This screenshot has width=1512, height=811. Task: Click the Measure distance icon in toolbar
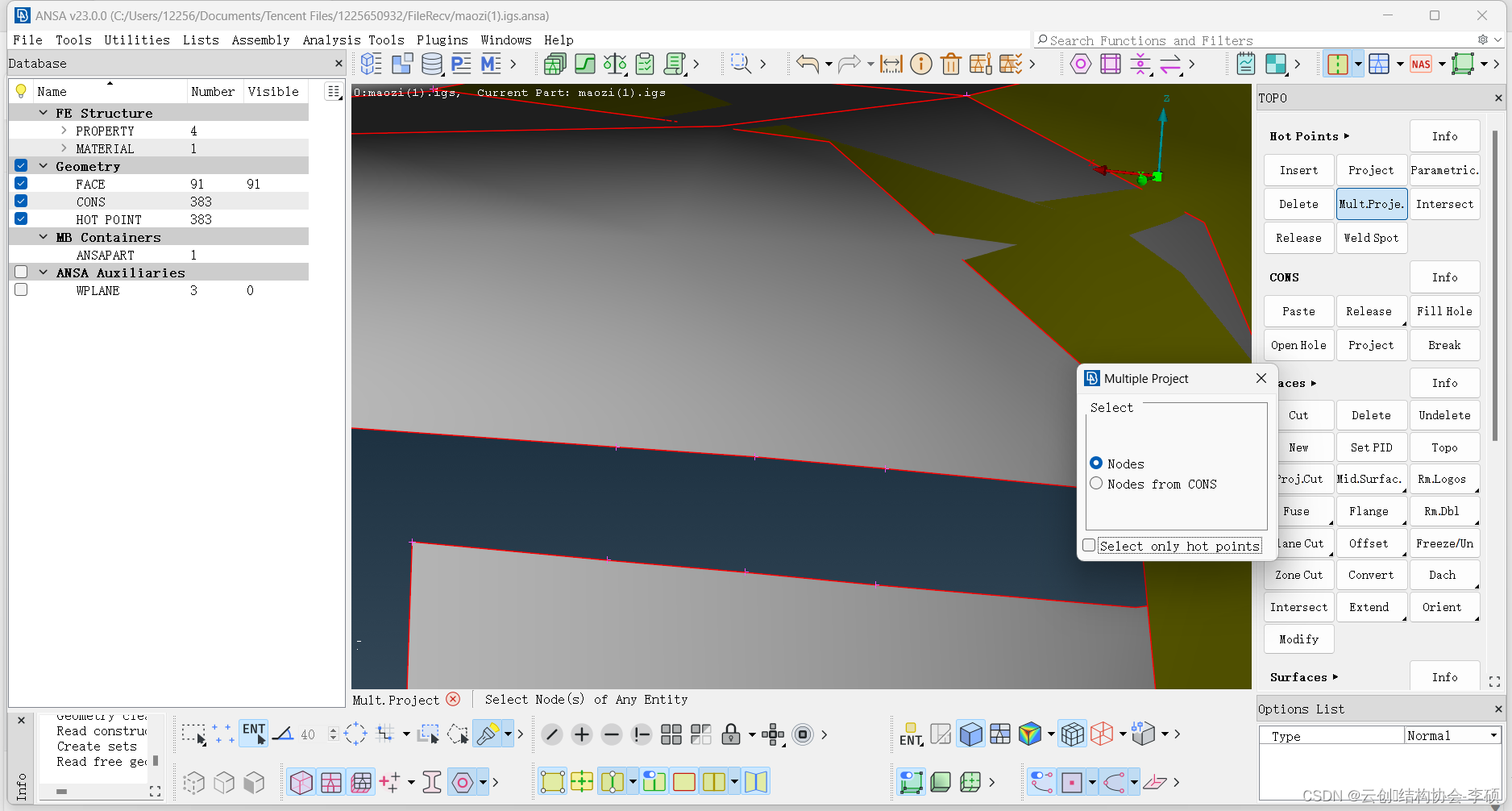[x=891, y=64]
